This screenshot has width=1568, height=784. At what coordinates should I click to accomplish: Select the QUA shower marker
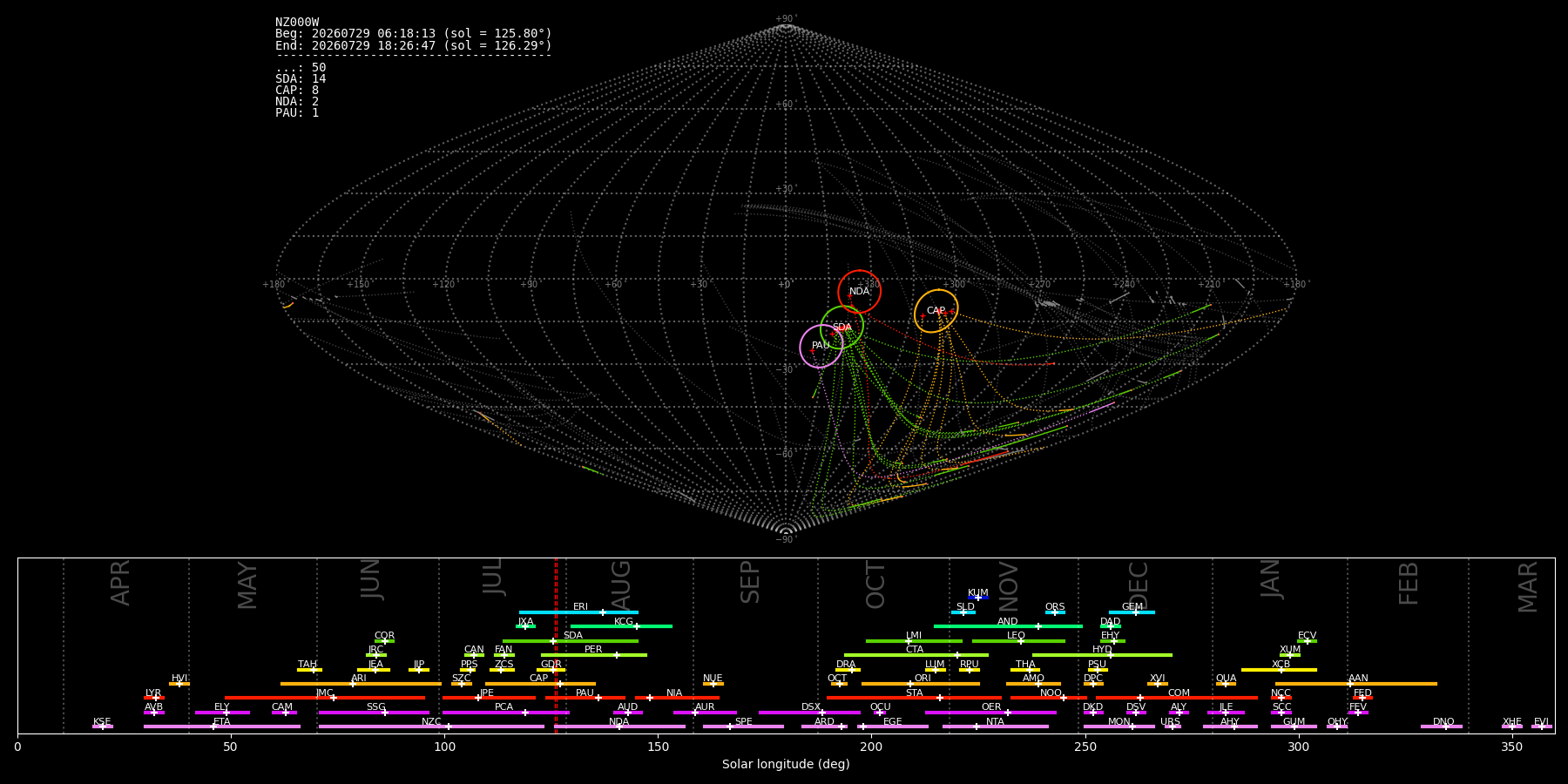[1226, 684]
